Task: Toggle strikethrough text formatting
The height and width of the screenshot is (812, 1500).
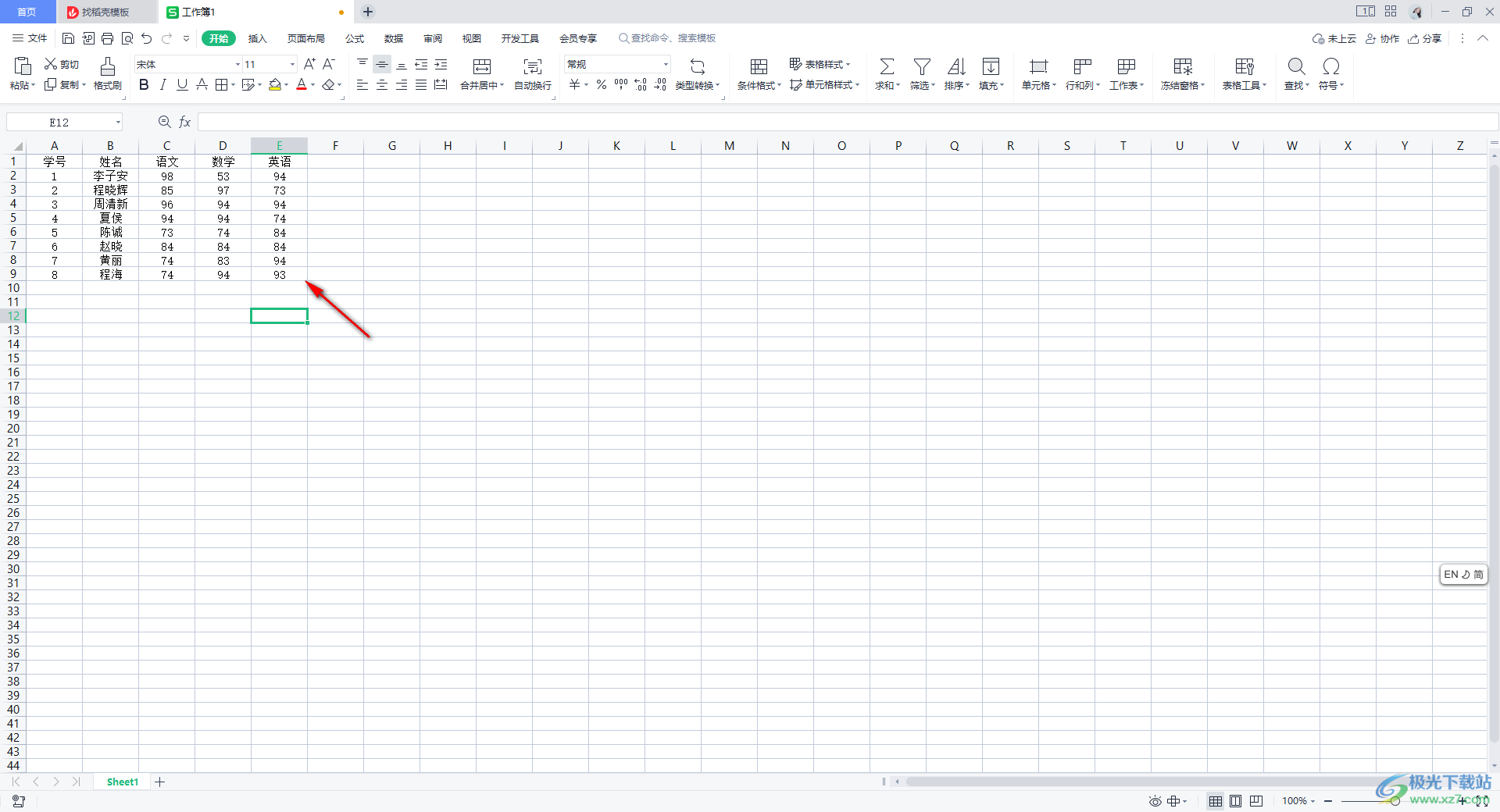Action: point(202,84)
